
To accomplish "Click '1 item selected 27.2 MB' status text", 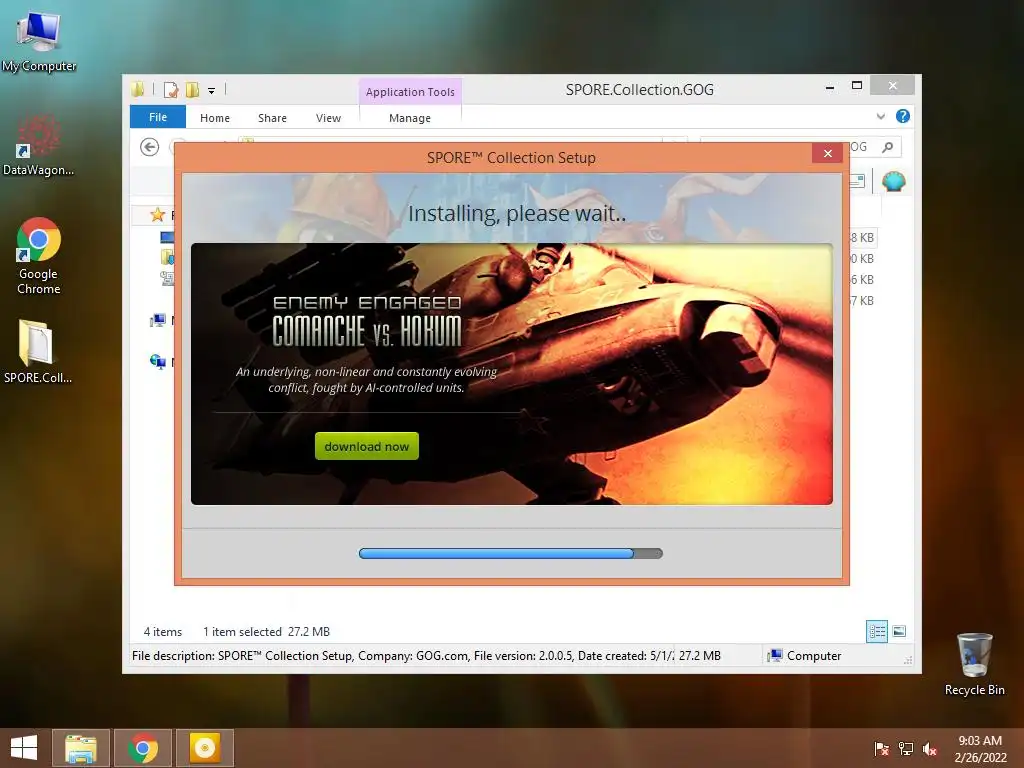I will click(266, 632).
